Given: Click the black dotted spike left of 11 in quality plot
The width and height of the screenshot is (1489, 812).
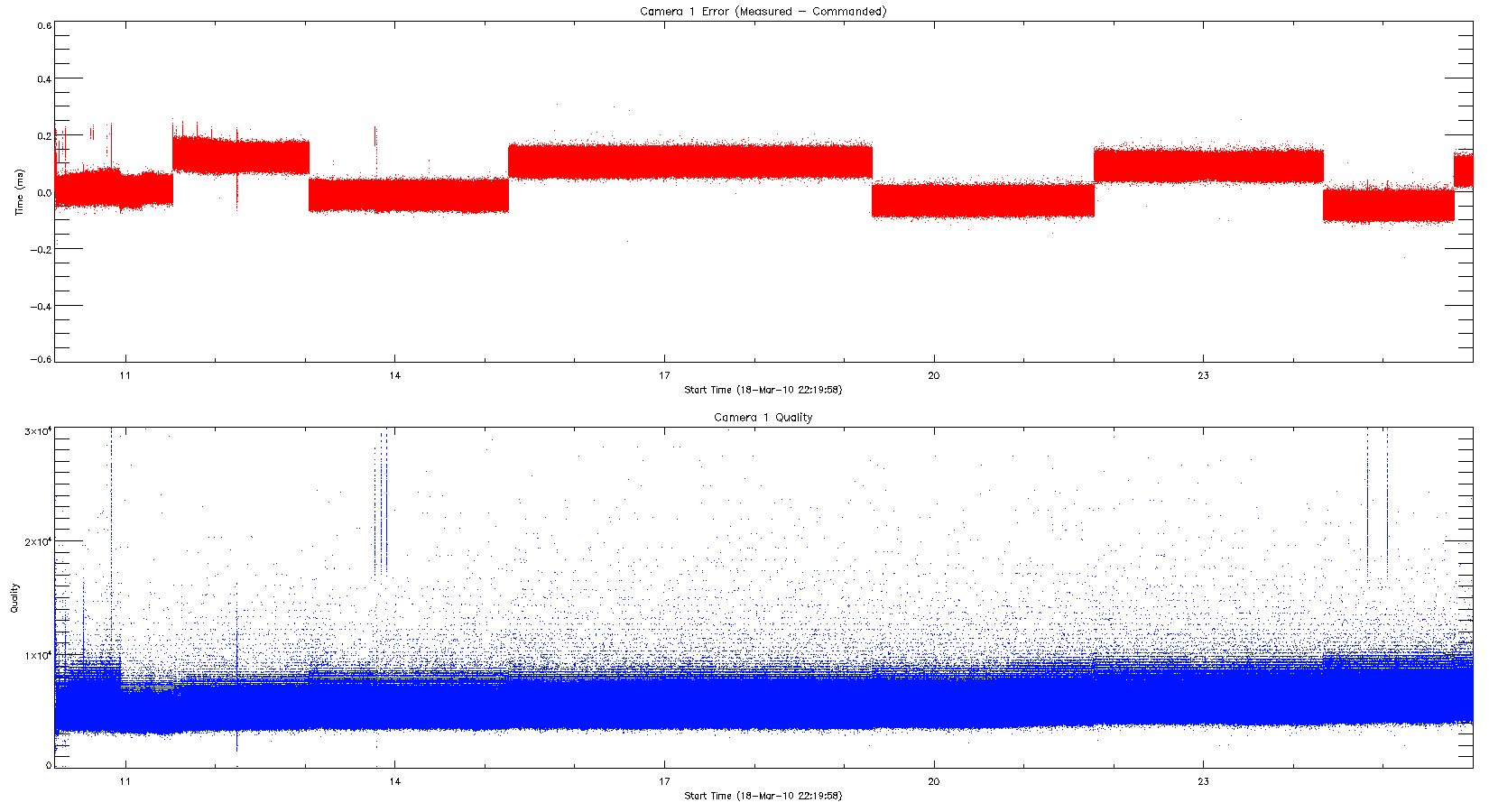Looking at the screenshot, I should 111,541.
